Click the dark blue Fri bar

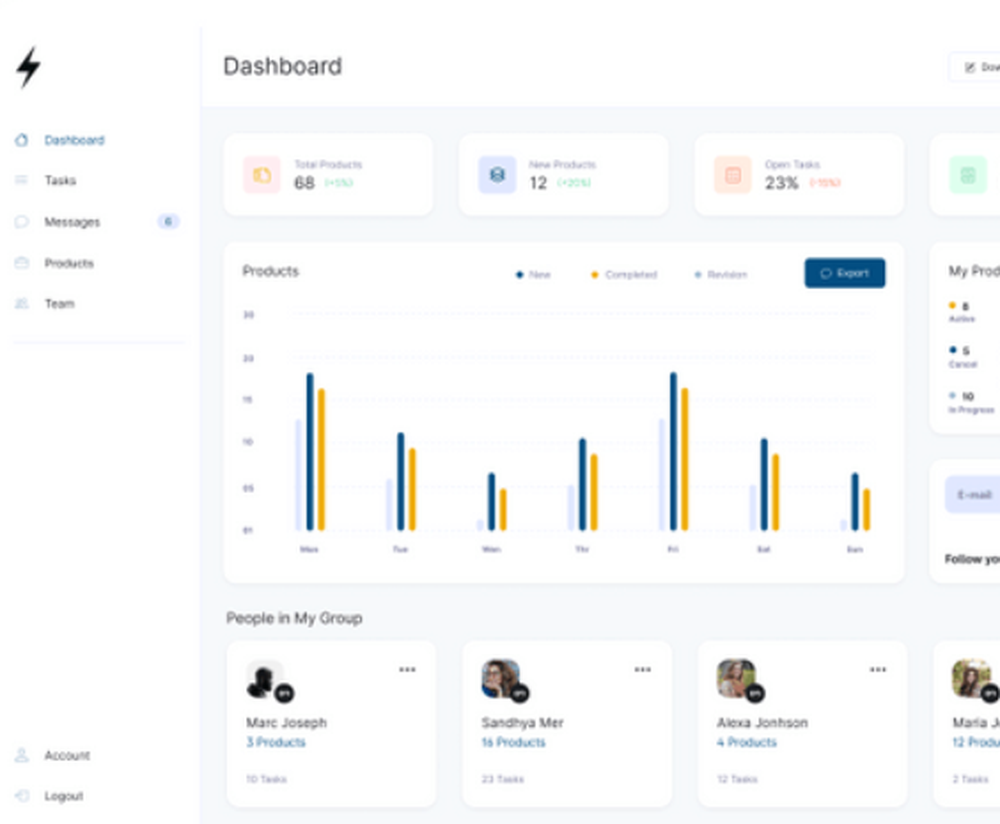[x=673, y=452]
